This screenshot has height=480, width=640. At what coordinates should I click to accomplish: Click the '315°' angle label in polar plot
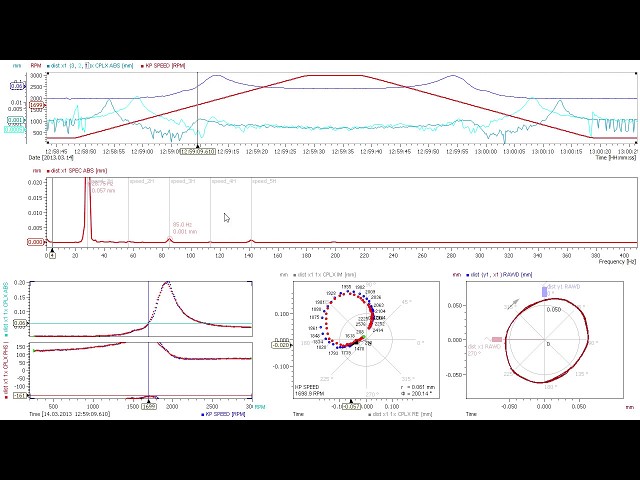[408, 379]
